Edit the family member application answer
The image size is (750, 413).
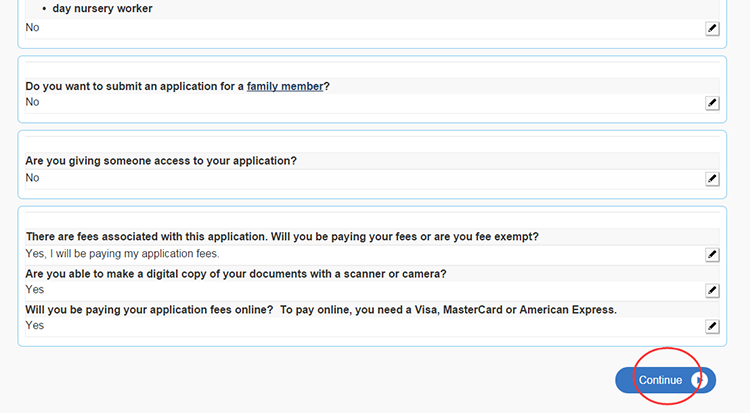[712, 103]
